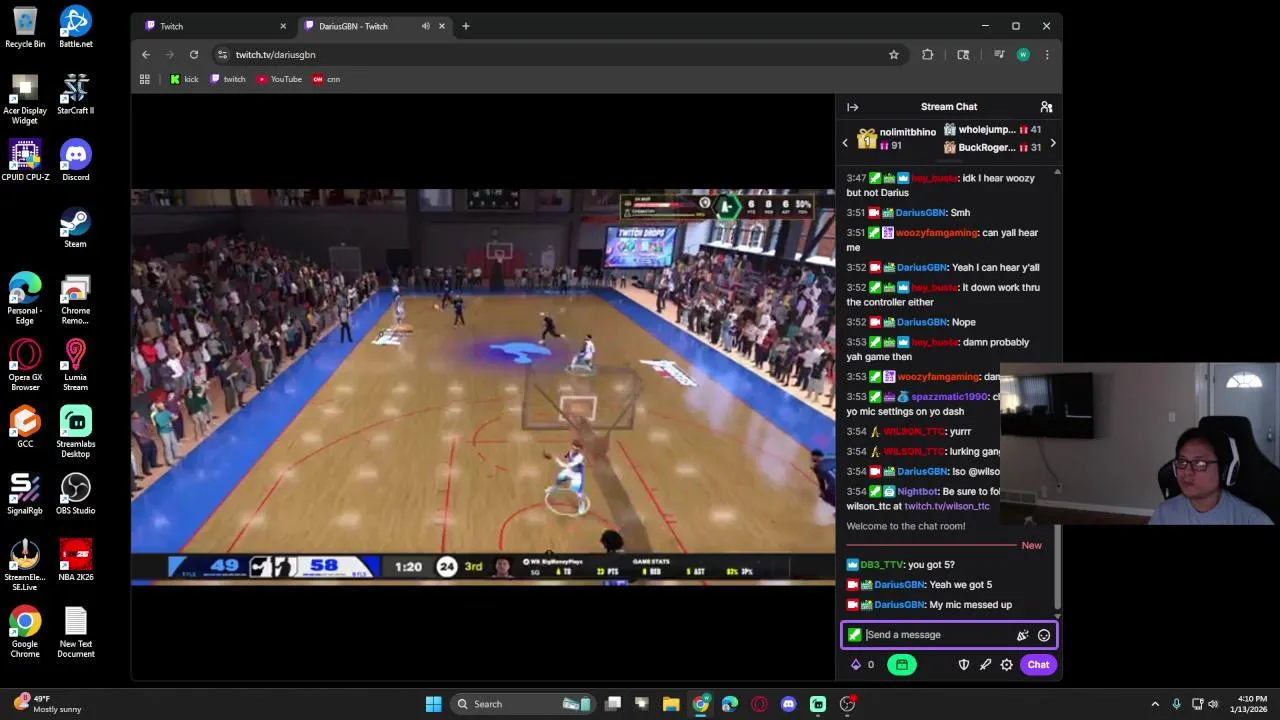The image size is (1280, 720).
Task: Go back in browser history
Action: click(146, 55)
